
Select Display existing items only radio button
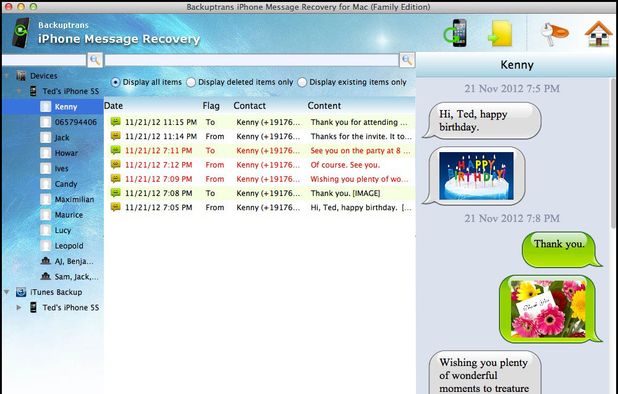point(302,82)
